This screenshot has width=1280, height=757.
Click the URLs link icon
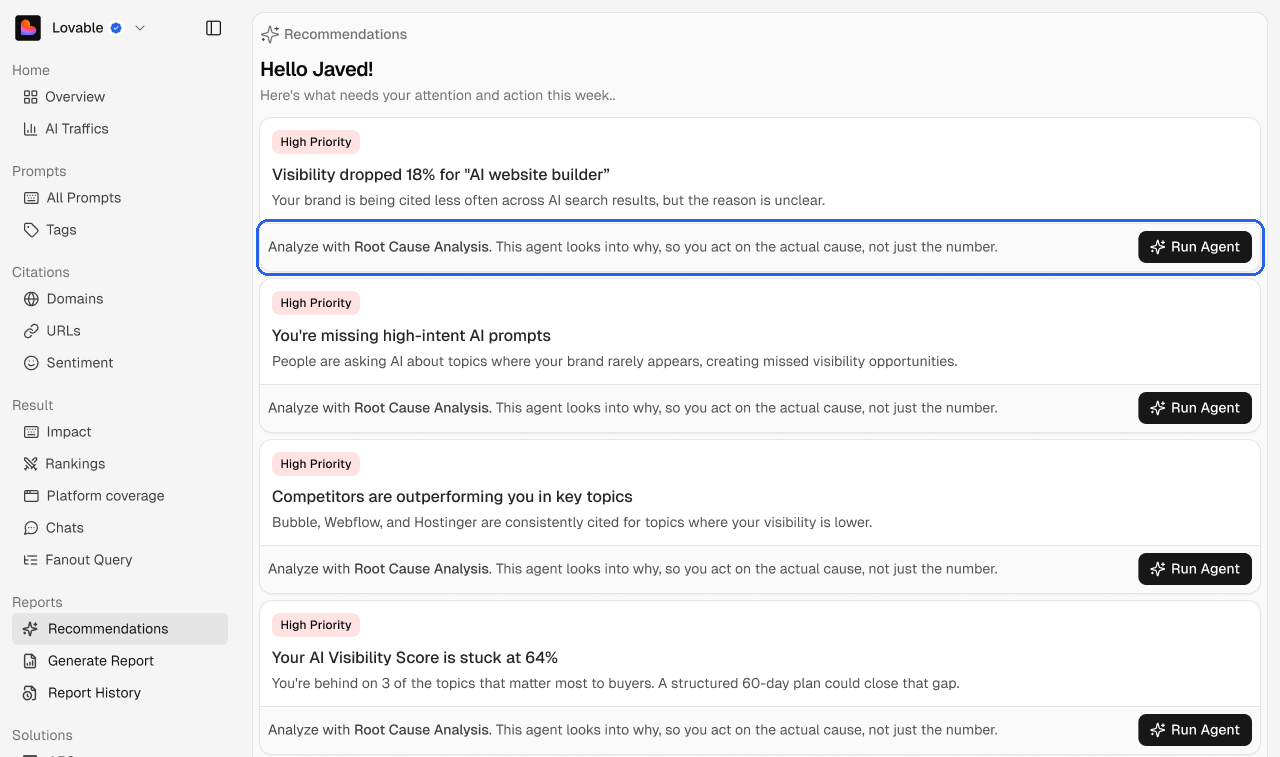tap(31, 331)
